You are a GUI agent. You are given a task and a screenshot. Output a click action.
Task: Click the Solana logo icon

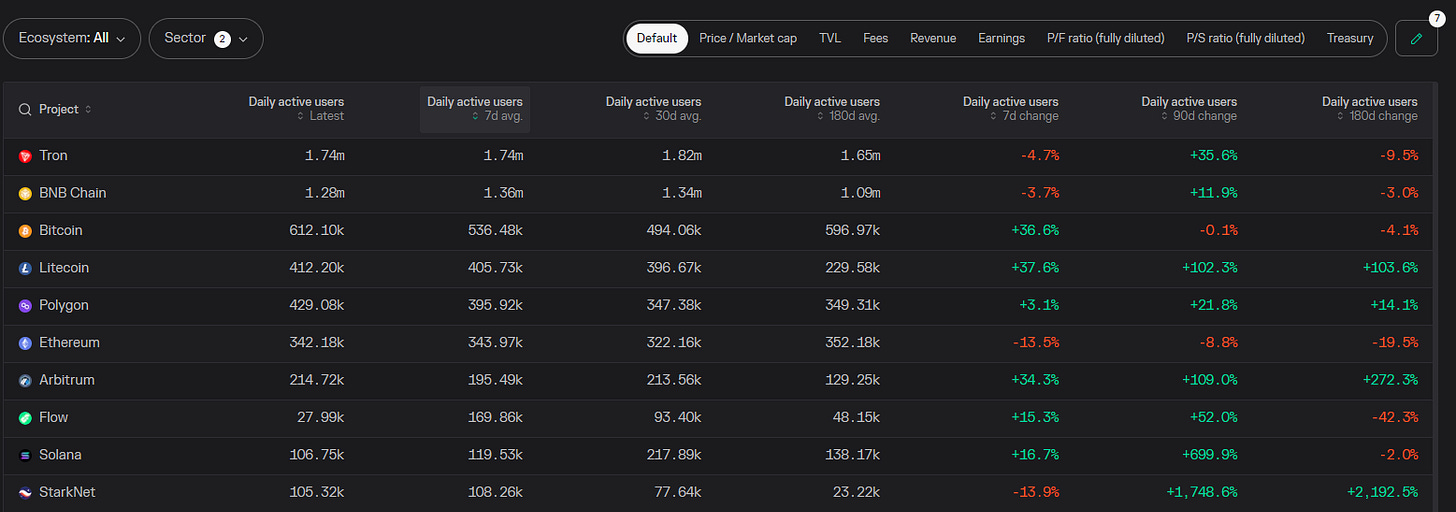tap(25, 455)
